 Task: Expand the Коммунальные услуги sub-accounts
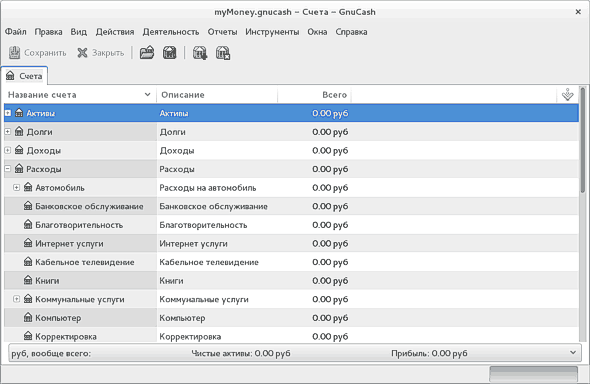coord(16,299)
